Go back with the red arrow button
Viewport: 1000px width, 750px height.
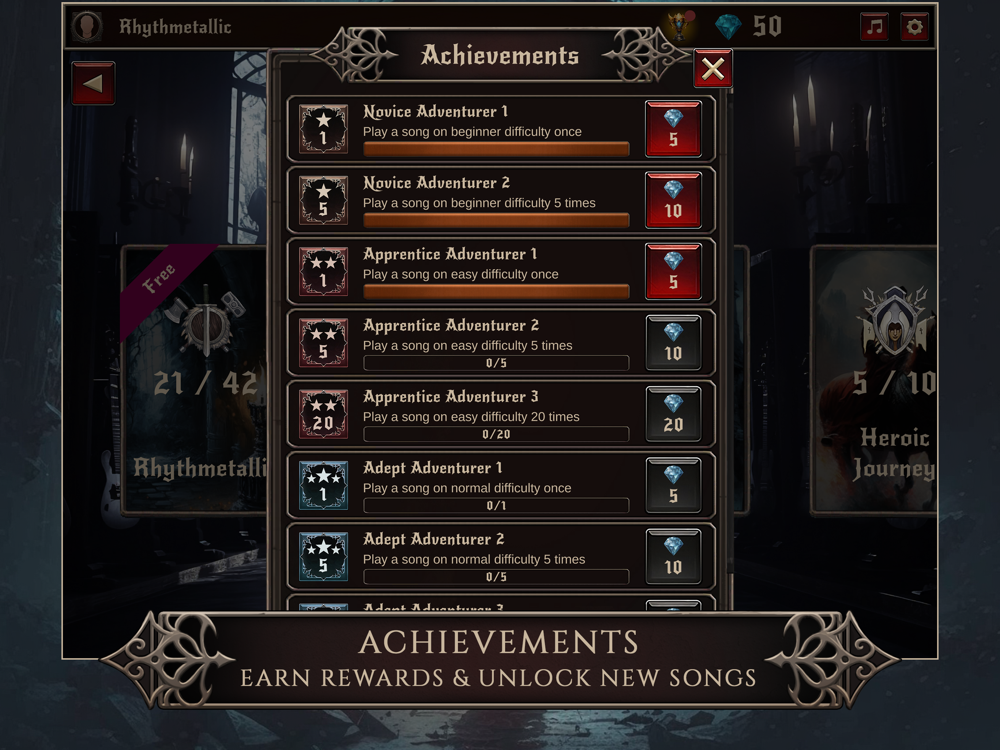pos(93,83)
